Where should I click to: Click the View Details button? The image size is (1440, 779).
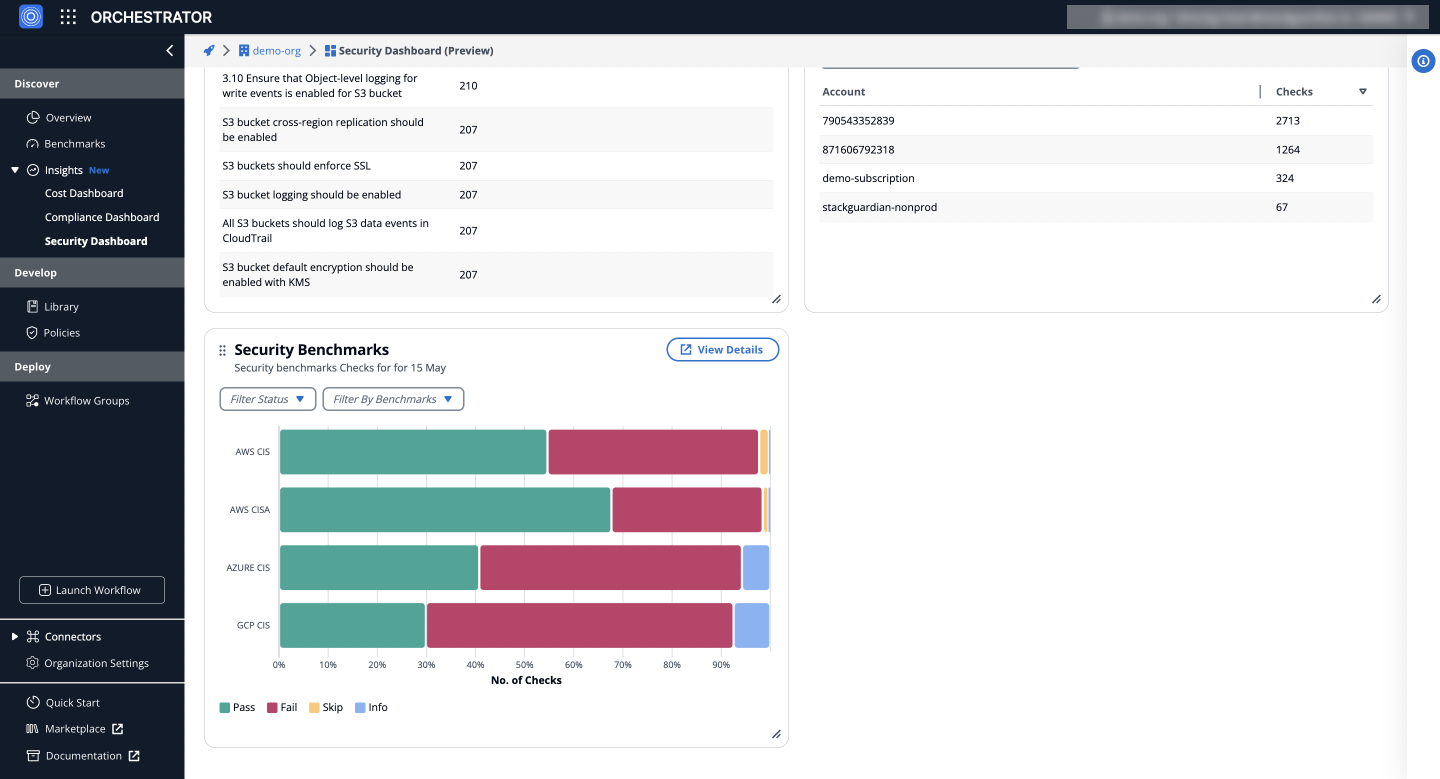[x=722, y=349]
